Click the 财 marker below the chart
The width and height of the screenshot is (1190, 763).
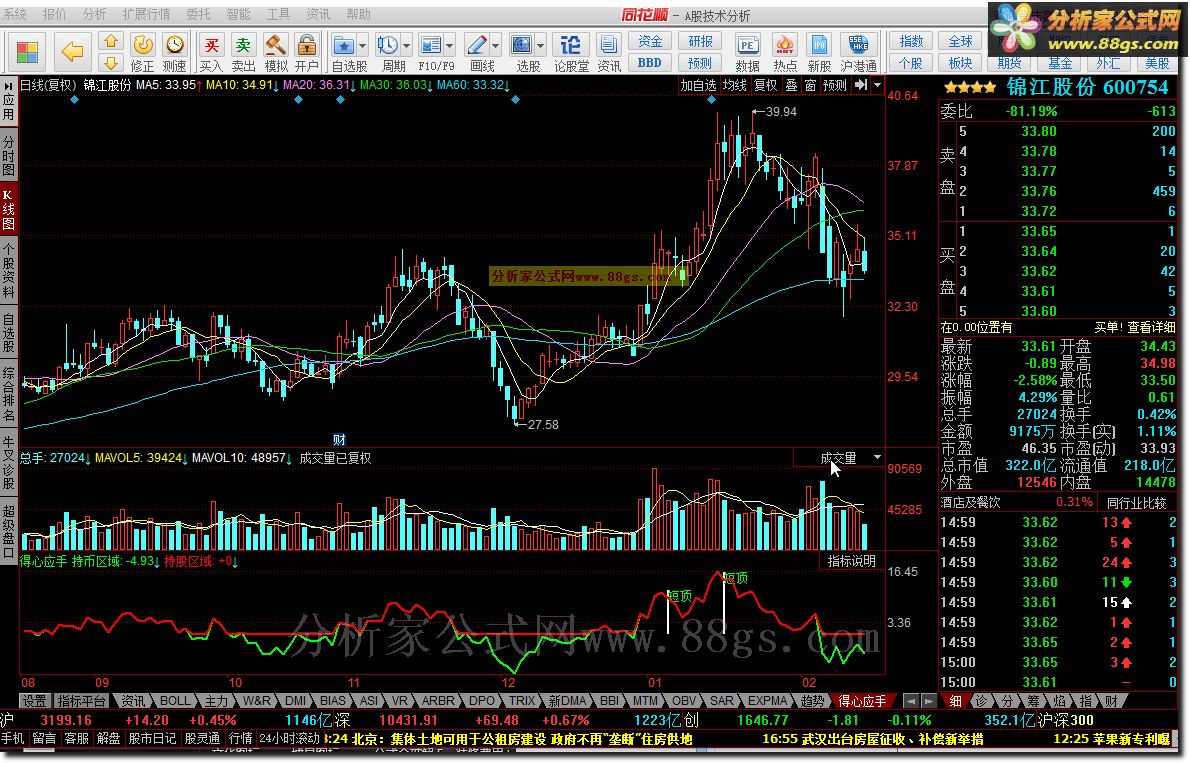click(x=339, y=440)
